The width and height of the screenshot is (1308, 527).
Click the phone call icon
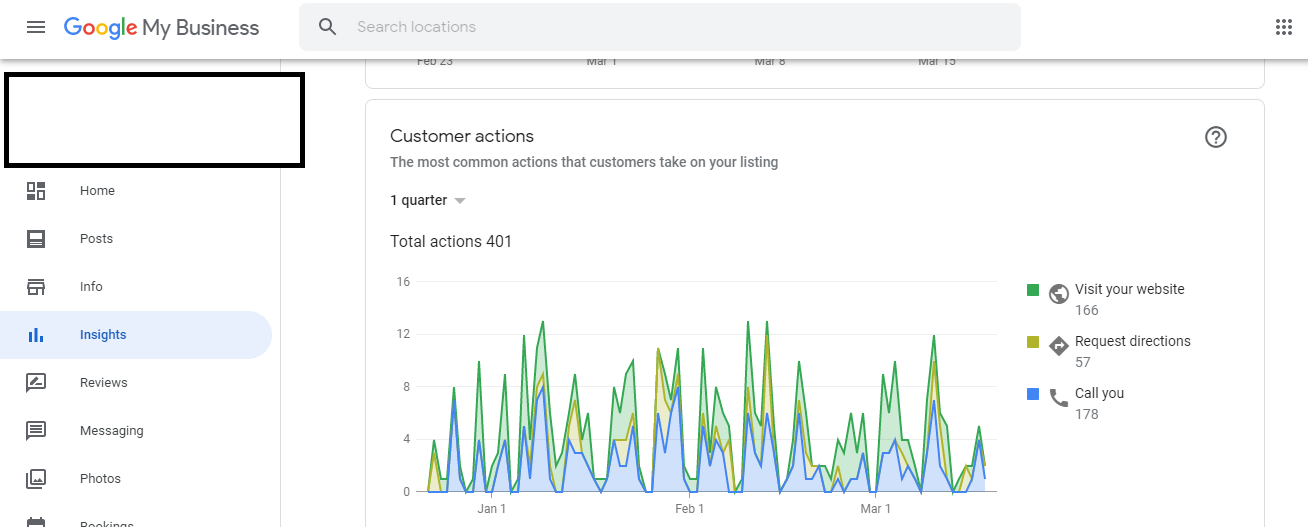1059,398
